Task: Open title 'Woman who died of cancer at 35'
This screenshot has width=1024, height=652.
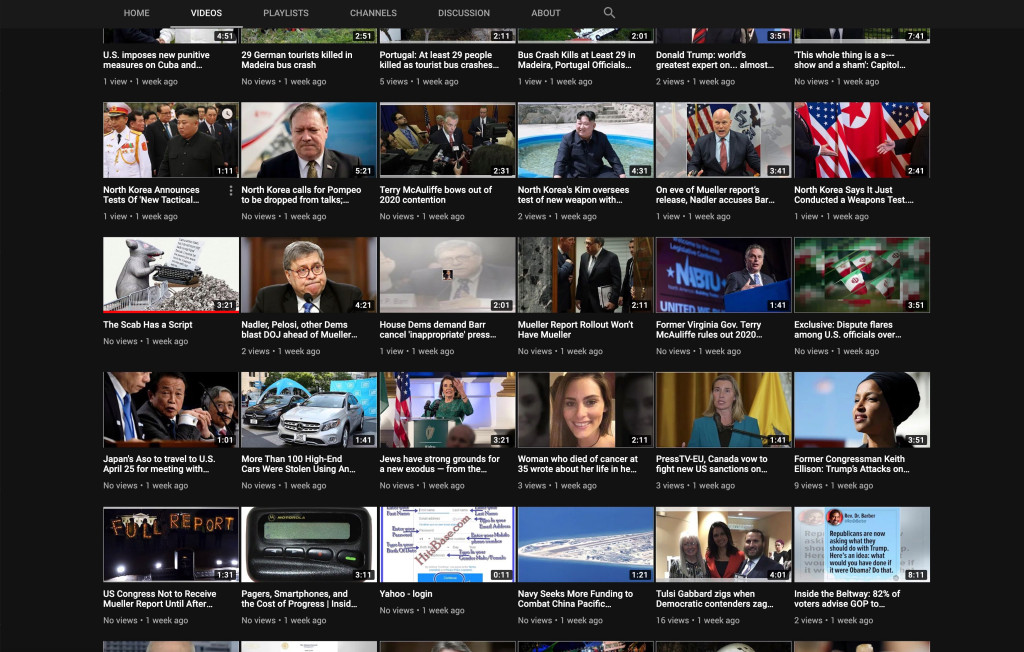Action: 577,464
